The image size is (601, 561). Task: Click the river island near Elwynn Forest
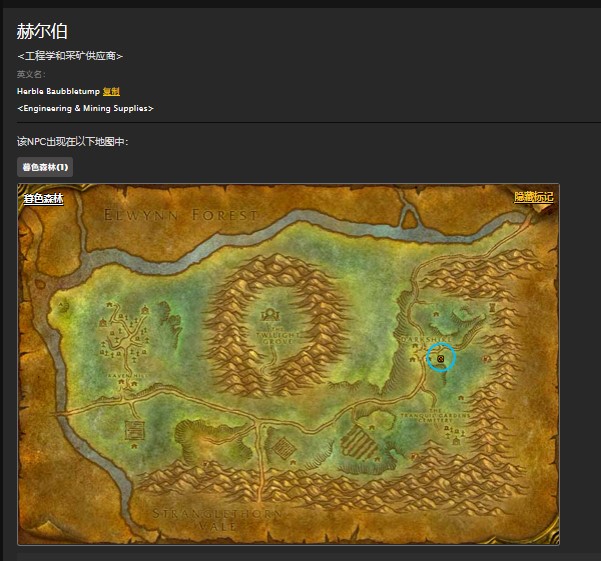pos(410,218)
